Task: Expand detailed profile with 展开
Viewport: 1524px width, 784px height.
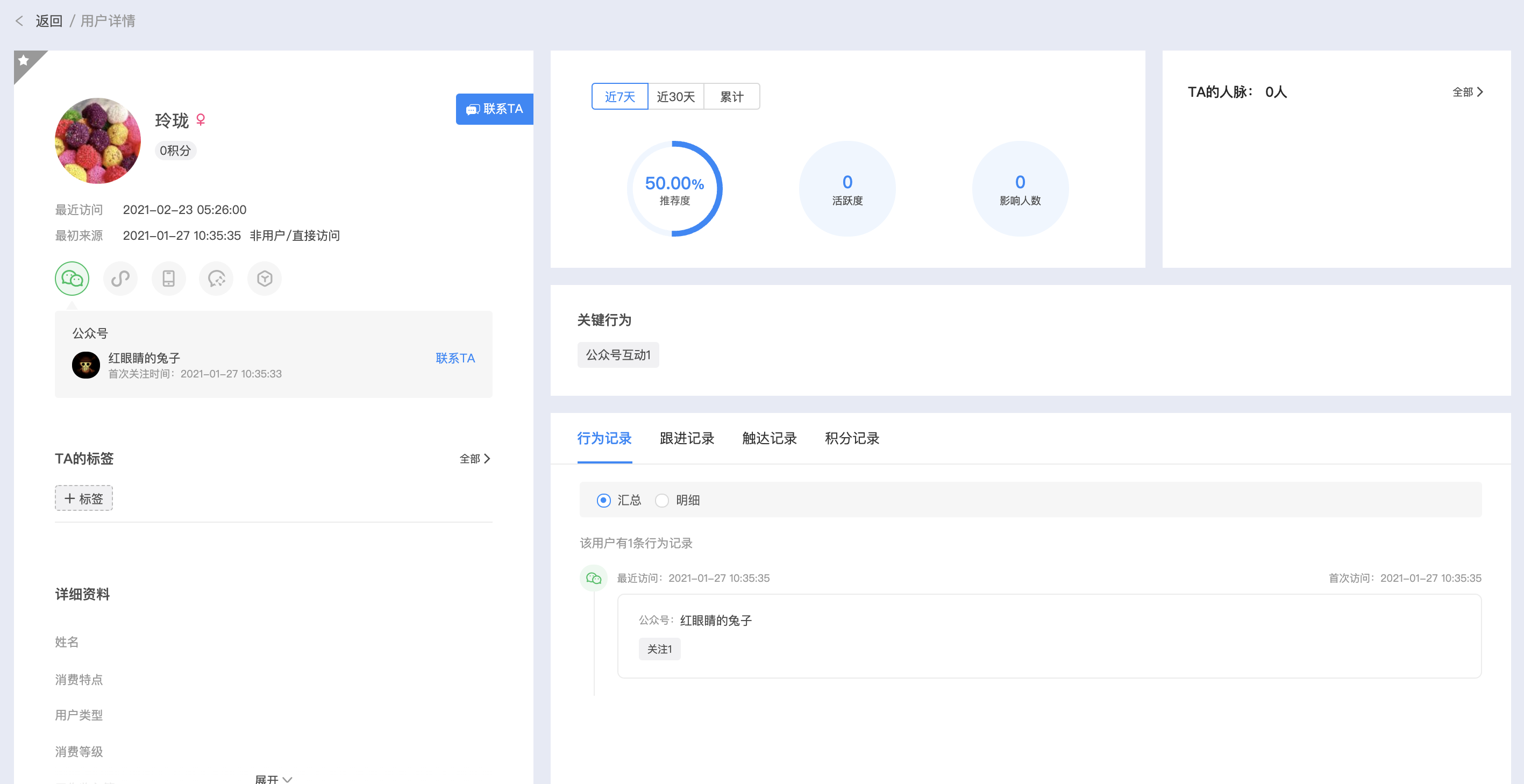Action: click(273, 779)
